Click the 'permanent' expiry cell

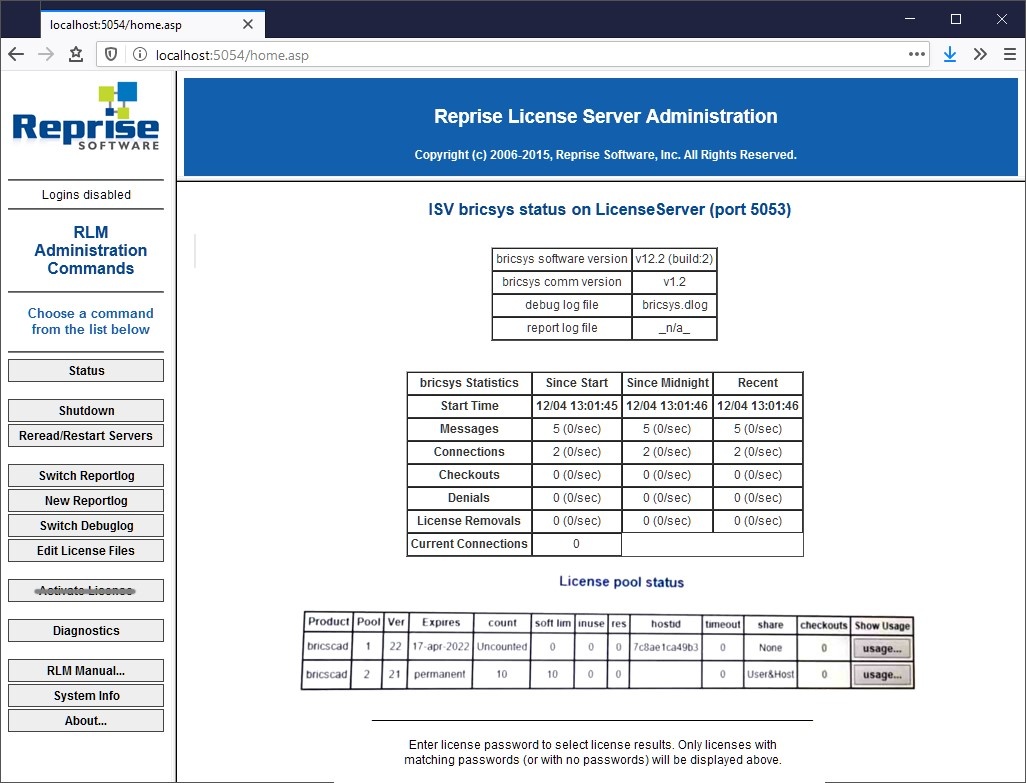pyautogui.click(x=440, y=674)
